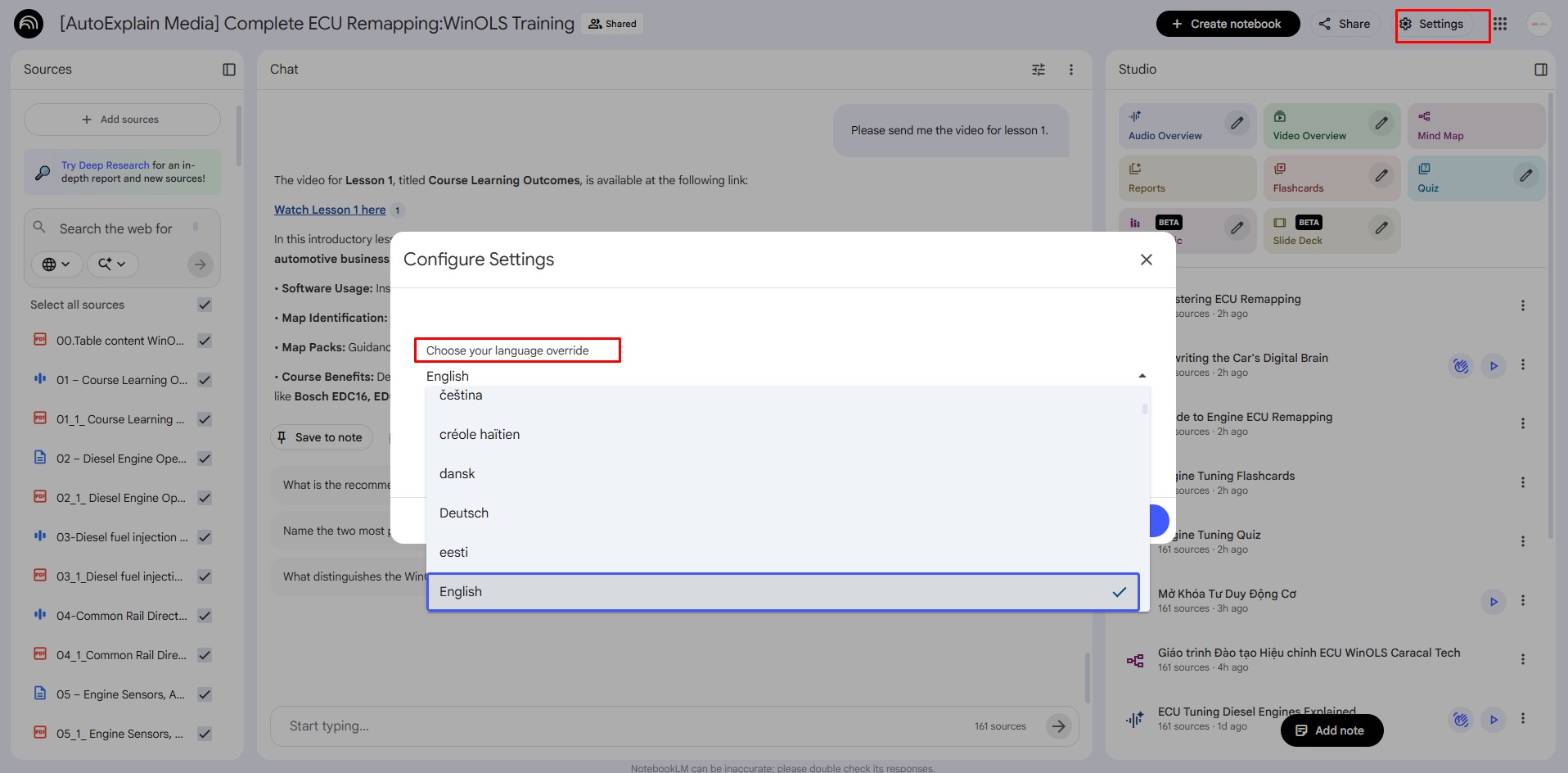The width and height of the screenshot is (1568, 773).
Task: Collapse the language override dropdown
Action: (x=1142, y=376)
